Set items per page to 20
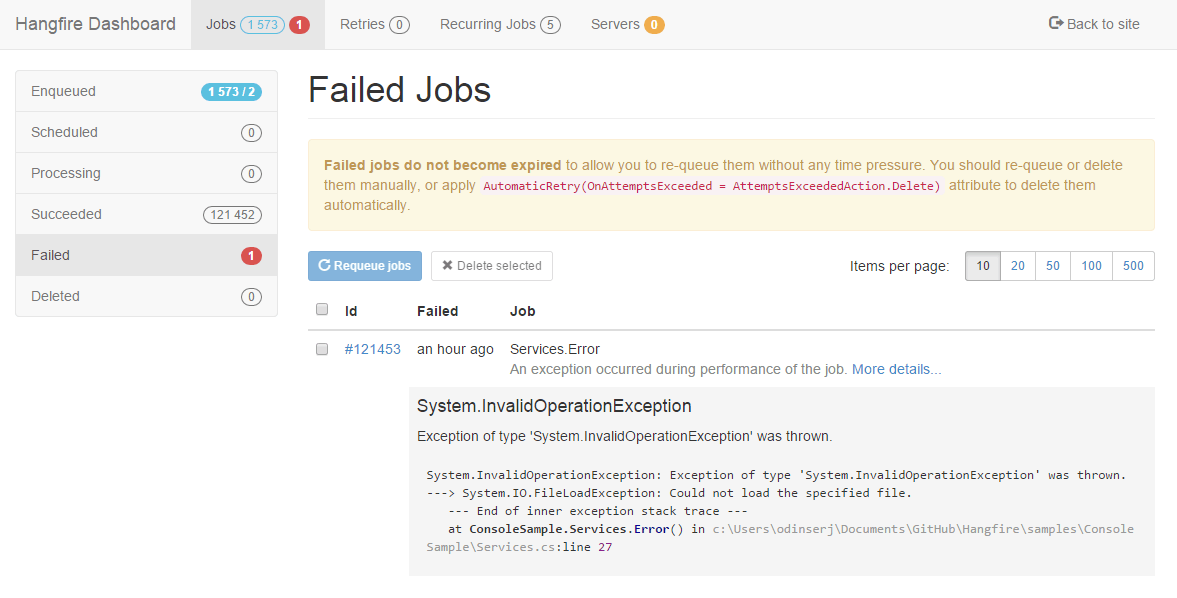Screen dimensions: 1177x598 [1018, 266]
